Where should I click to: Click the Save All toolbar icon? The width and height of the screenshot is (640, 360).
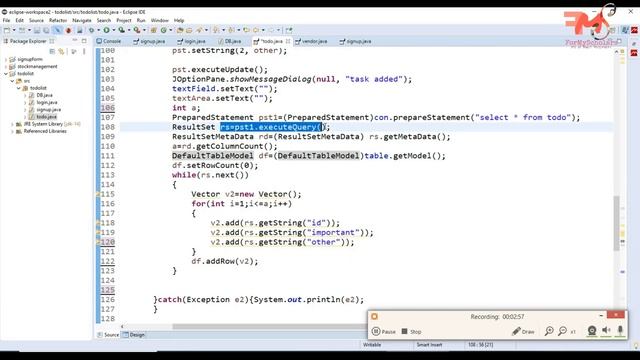click(46, 30)
